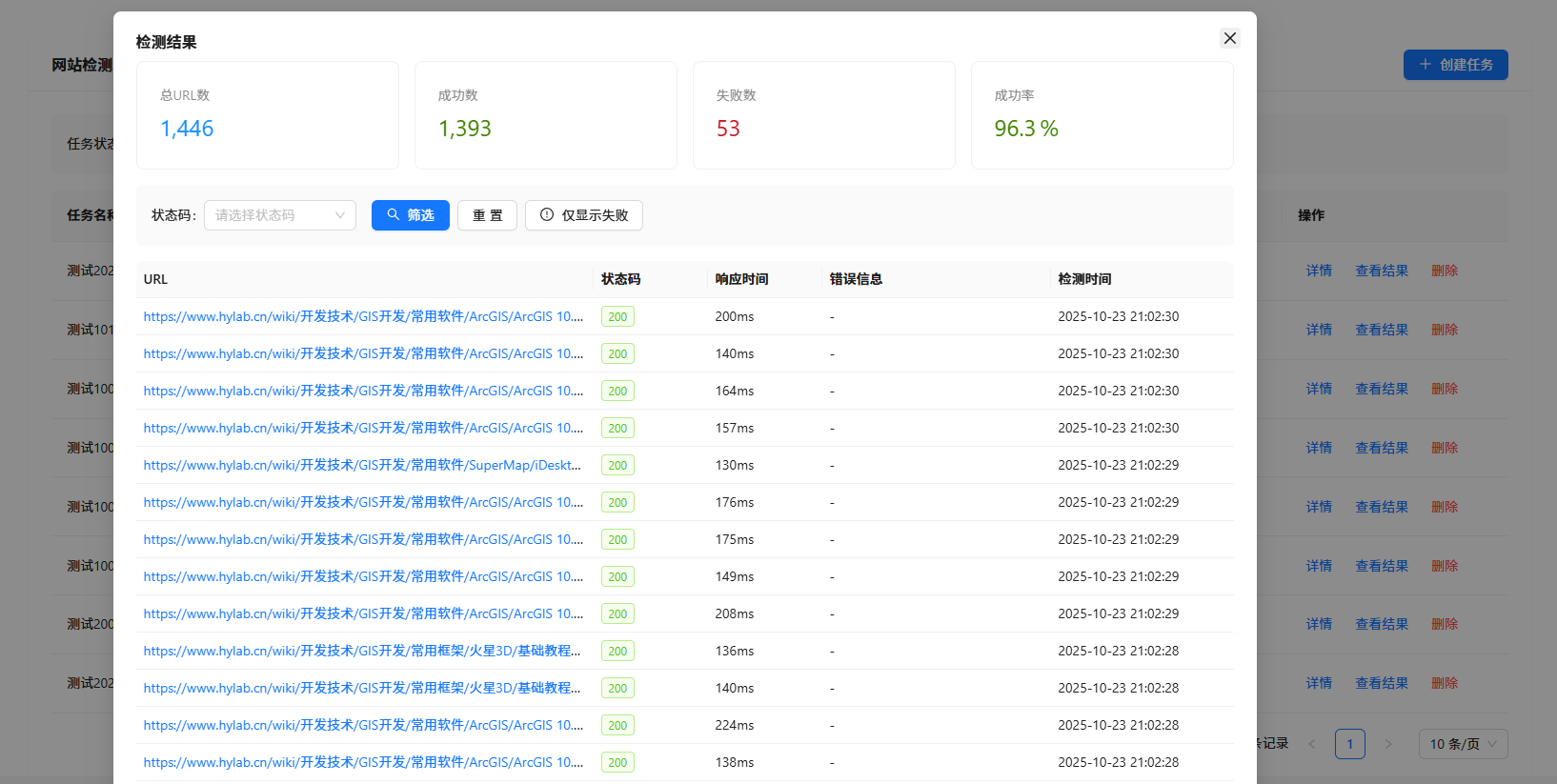Go to next page arrow in pagination
Screen dimensions: 1557x784
1388,744
